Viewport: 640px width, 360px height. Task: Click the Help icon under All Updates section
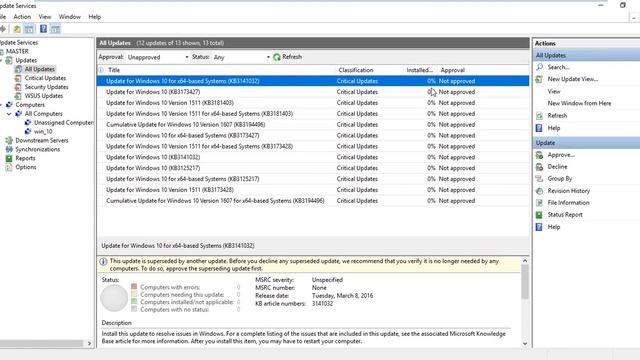[x=539, y=128]
